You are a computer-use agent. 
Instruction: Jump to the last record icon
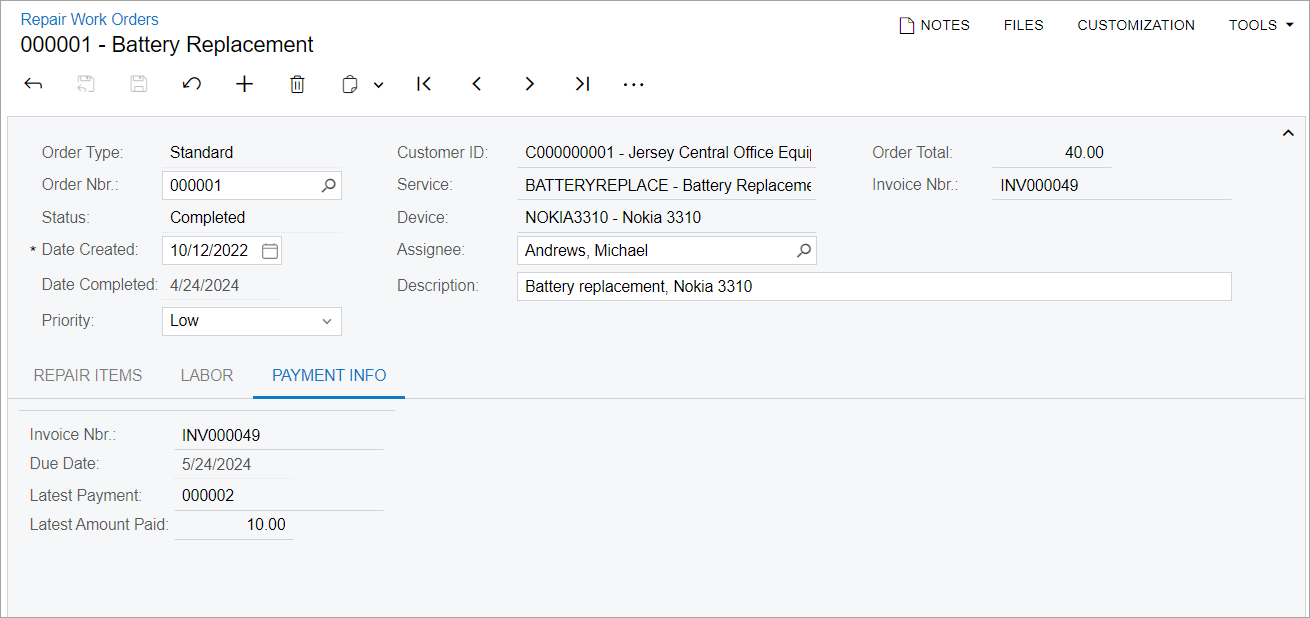tap(582, 85)
